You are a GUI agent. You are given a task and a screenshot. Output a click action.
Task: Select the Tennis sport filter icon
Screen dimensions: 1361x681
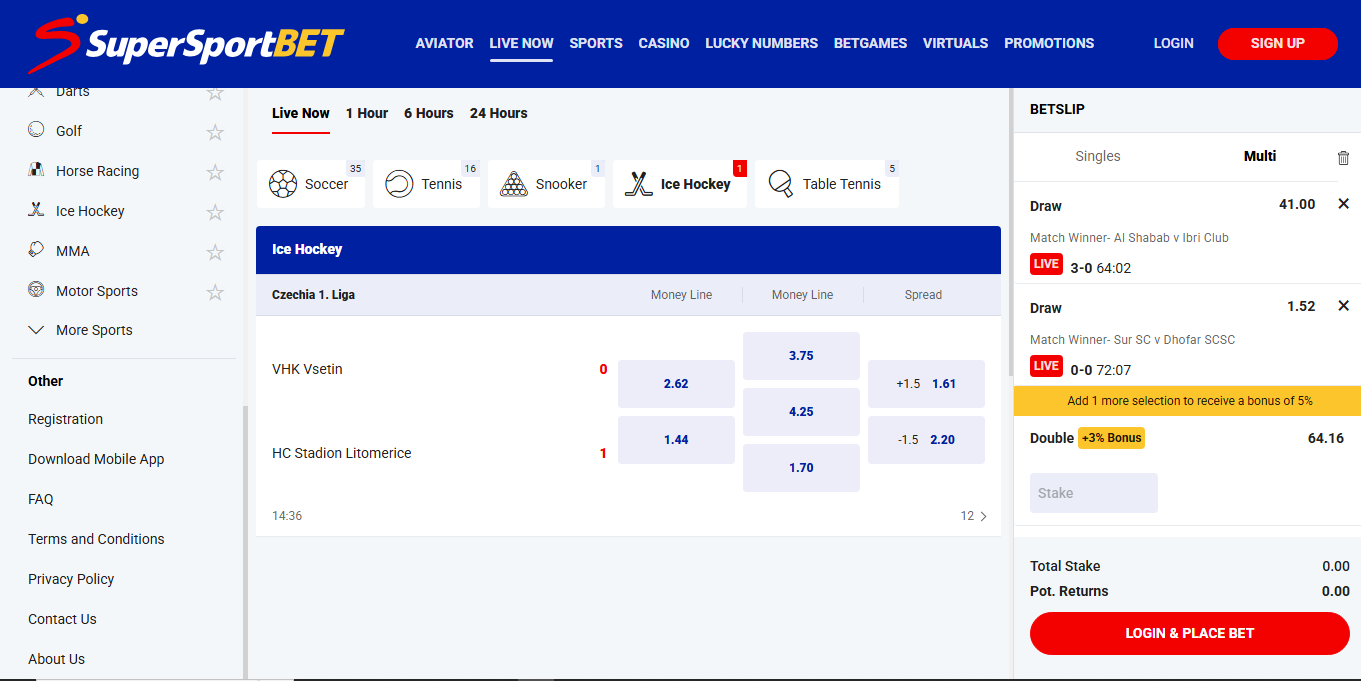(x=398, y=184)
